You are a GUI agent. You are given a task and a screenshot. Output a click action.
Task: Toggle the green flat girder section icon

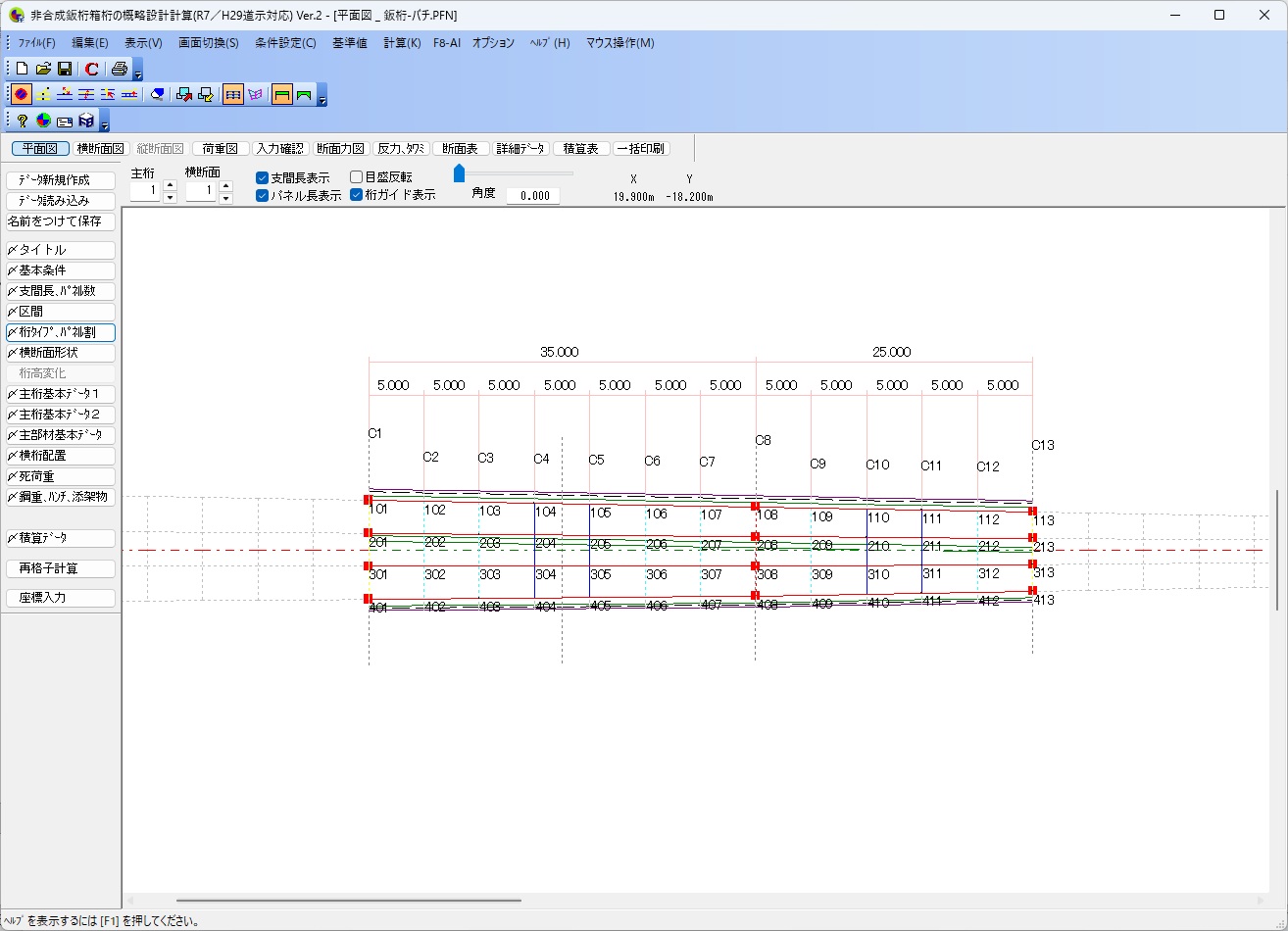[x=282, y=94]
